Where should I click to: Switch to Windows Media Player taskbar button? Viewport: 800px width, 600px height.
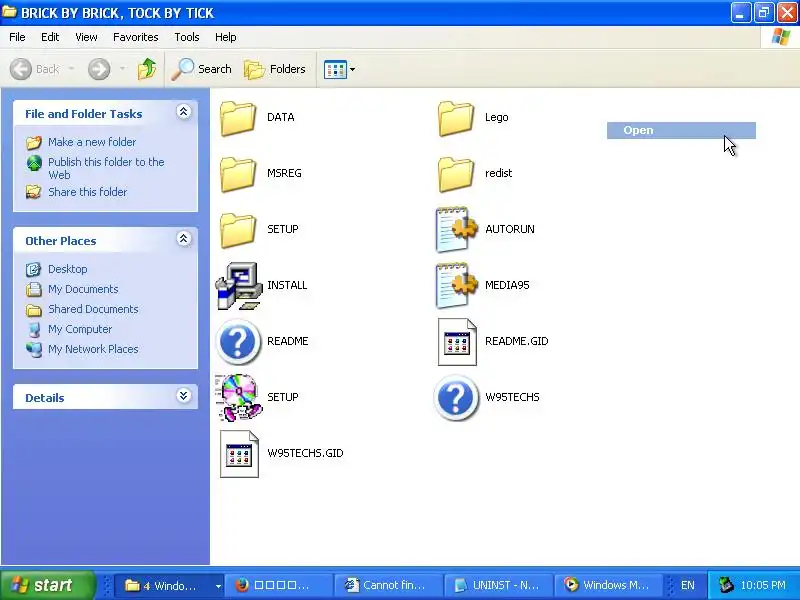[x=609, y=585]
